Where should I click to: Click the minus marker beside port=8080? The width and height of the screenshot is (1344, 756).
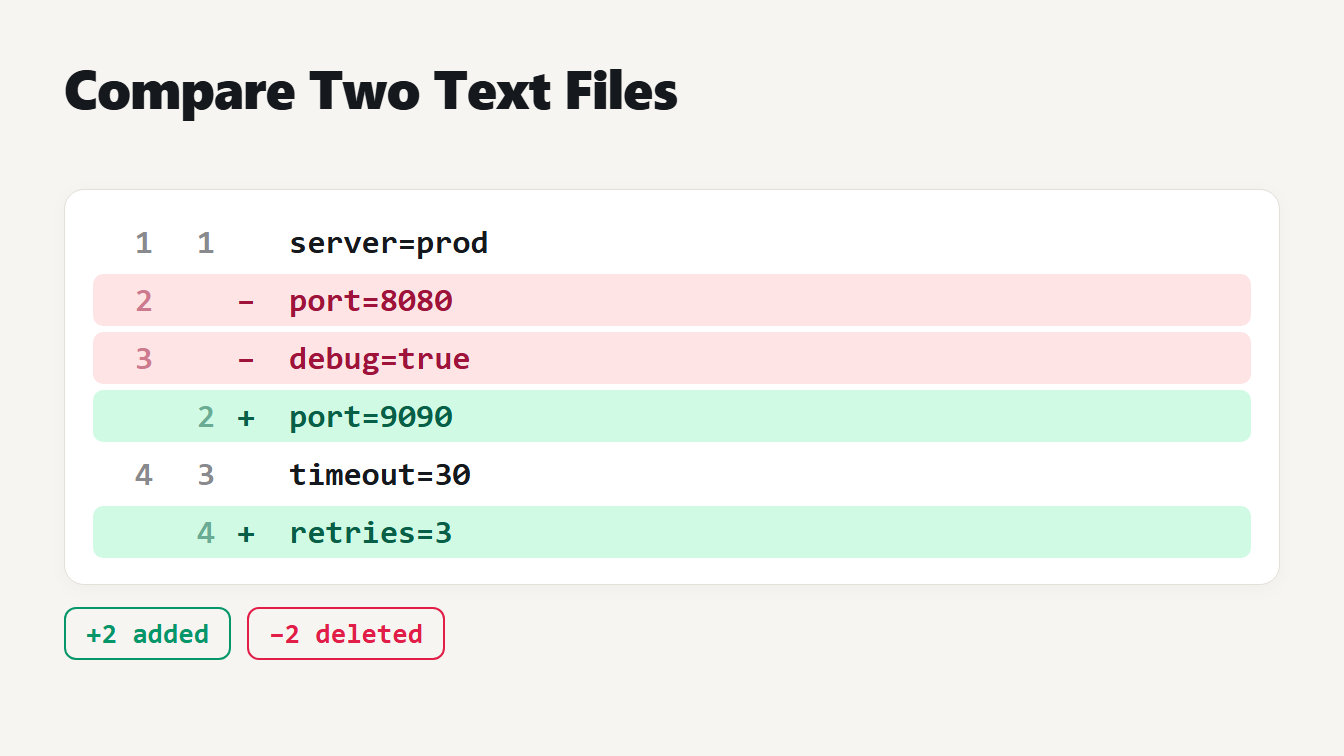(246, 301)
